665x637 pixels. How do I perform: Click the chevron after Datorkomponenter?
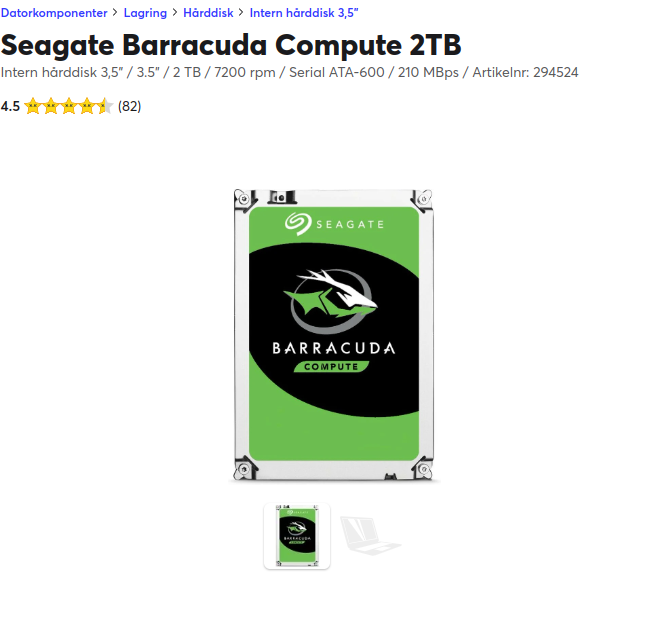tap(115, 12)
